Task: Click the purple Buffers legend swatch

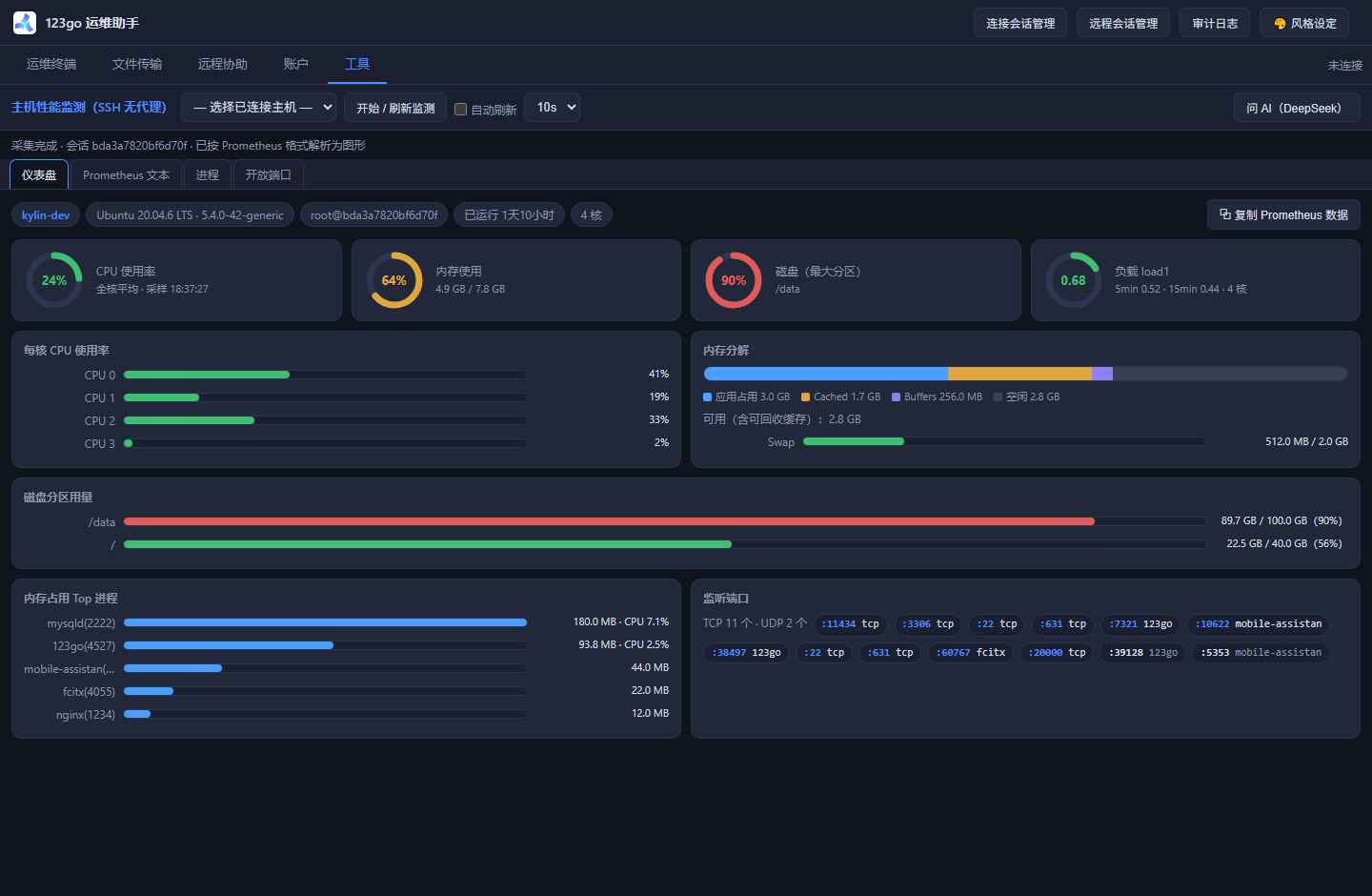Action: coord(896,397)
